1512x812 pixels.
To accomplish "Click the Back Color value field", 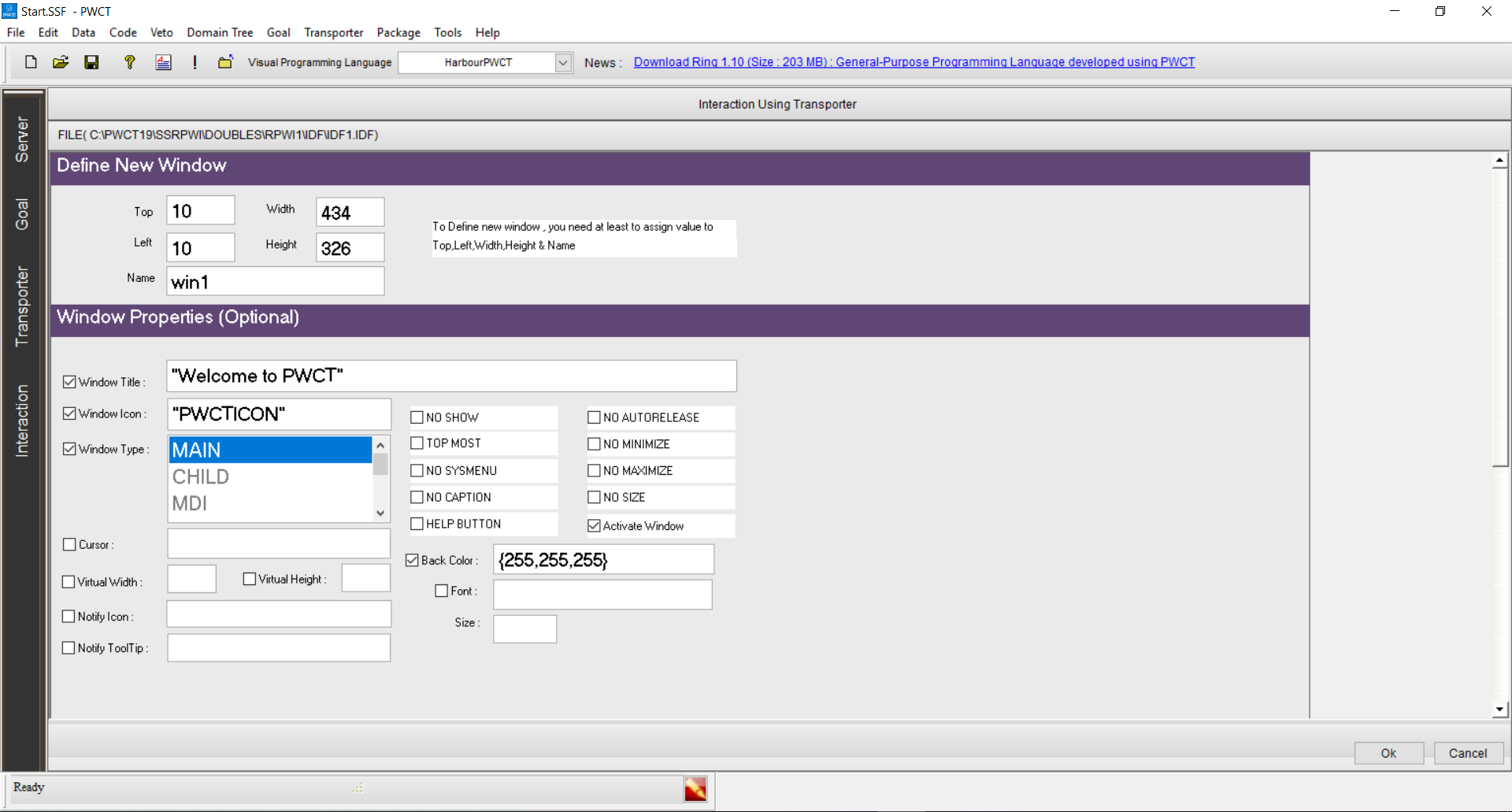I will [604, 560].
